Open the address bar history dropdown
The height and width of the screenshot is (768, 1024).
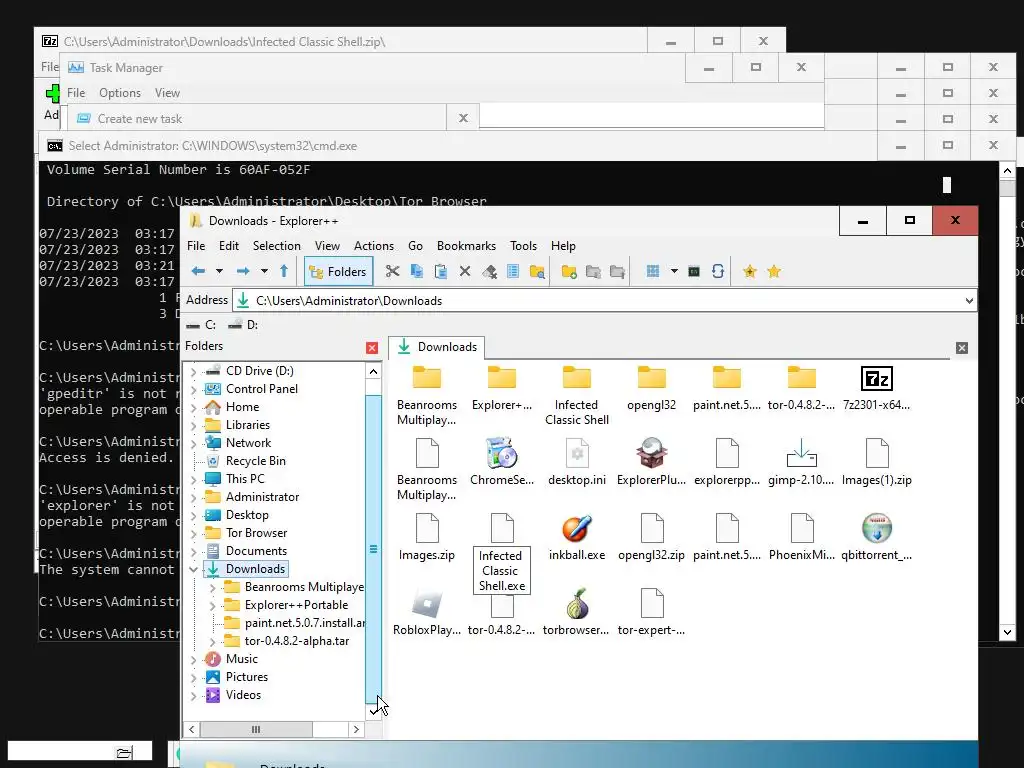click(969, 301)
